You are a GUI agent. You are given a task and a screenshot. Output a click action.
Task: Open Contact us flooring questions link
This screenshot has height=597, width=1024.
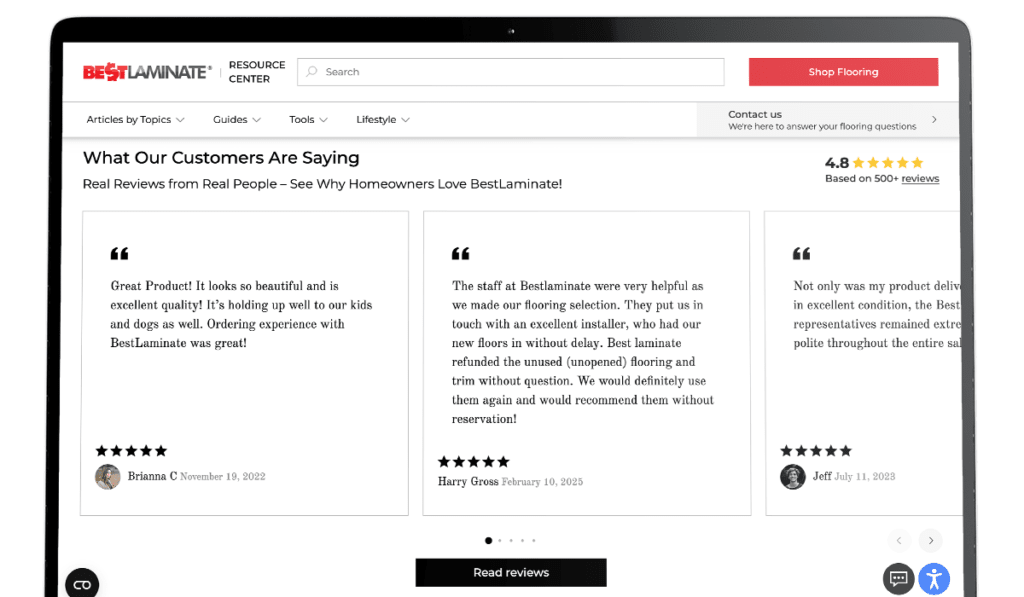coord(827,120)
